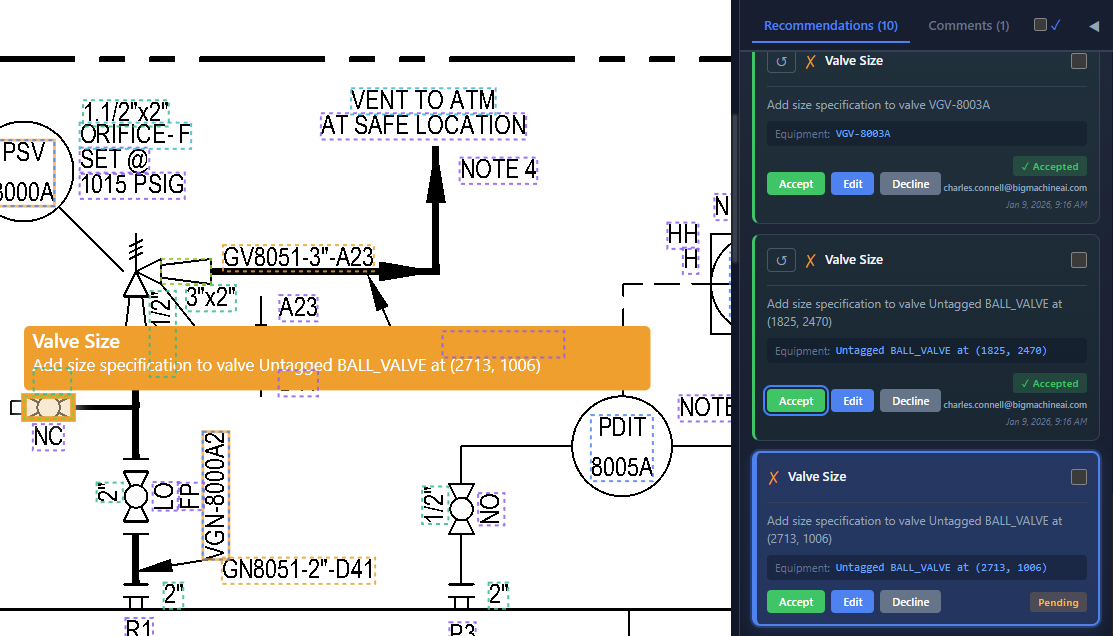Click the orange Valve Size tooltip on the drawing

point(337,357)
